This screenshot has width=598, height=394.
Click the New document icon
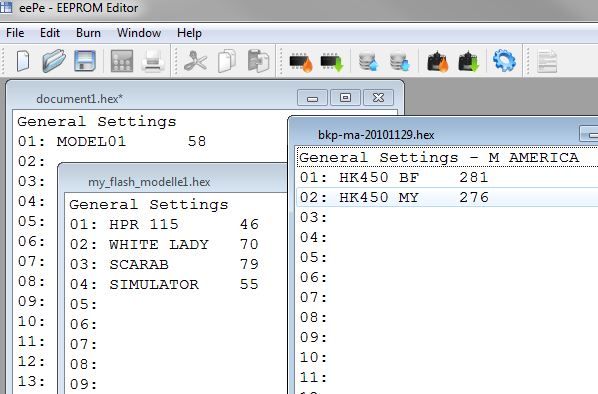click(x=23, y=61)
